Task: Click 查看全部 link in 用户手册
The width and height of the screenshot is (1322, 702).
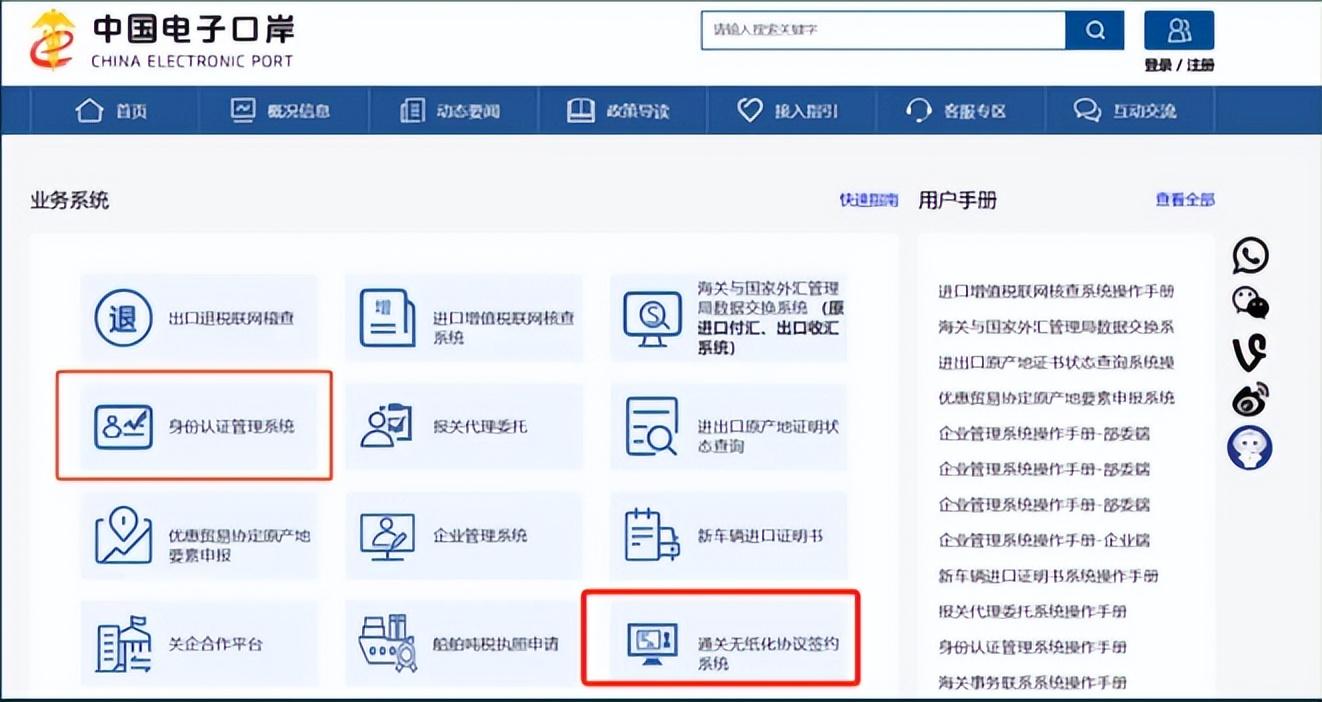Action: click(x=1184, y=200)
